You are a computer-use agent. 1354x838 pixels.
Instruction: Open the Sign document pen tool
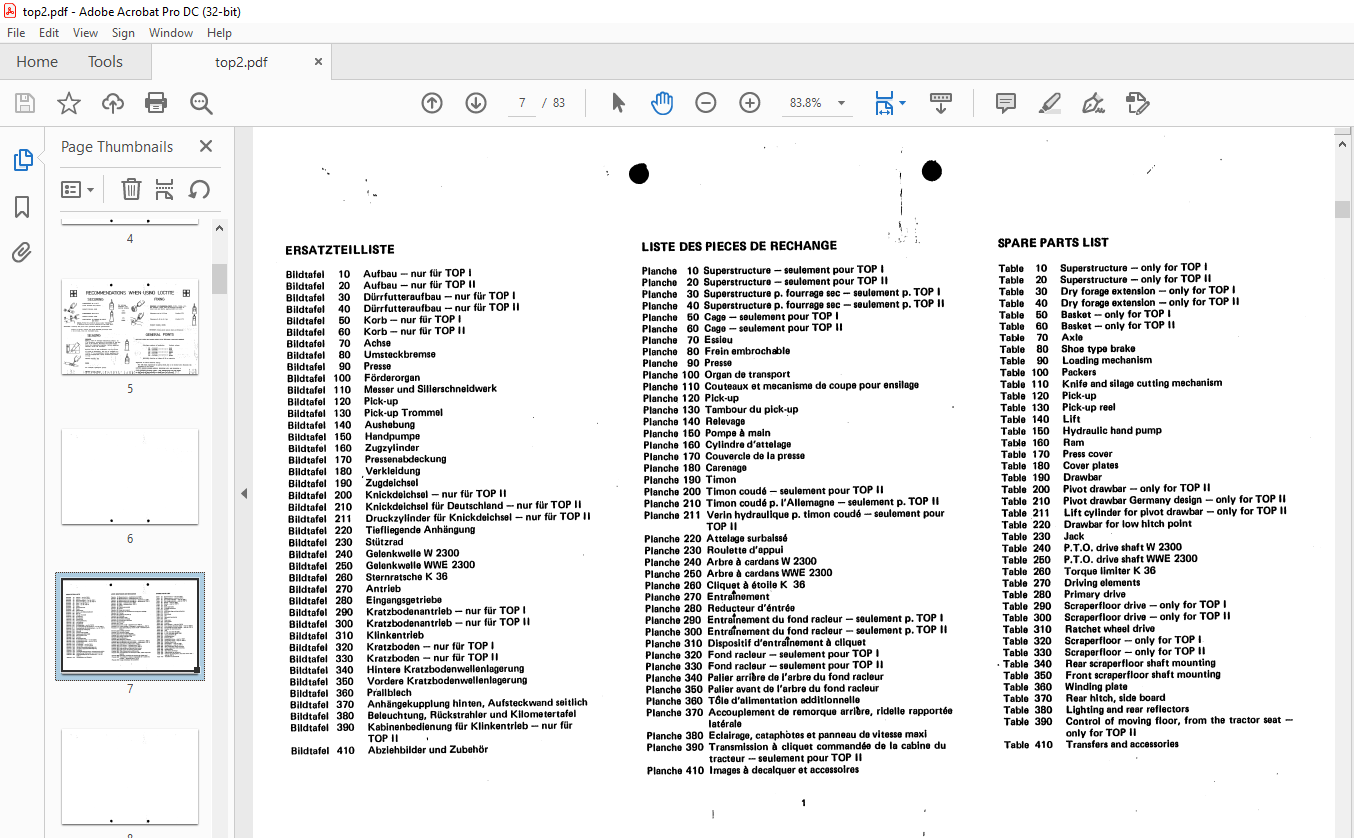pos(1093,103)
